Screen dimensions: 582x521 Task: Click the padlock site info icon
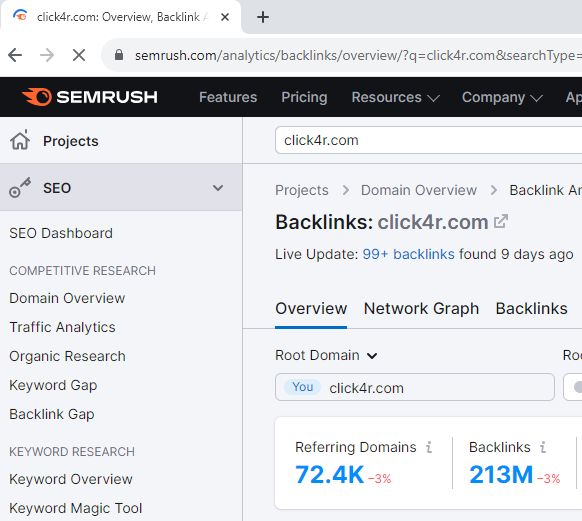point(119,55)
